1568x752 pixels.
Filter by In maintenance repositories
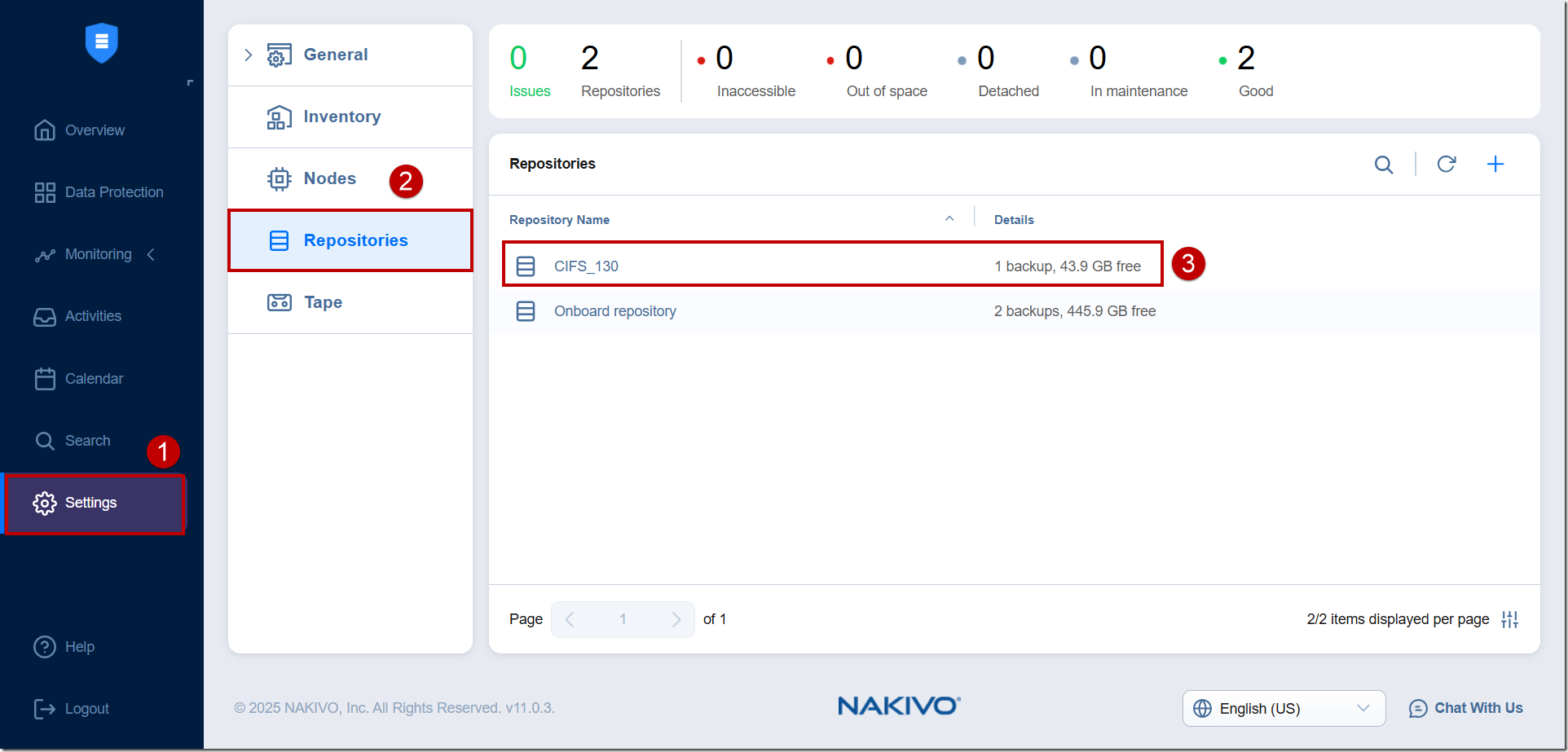coord(1129,72)
